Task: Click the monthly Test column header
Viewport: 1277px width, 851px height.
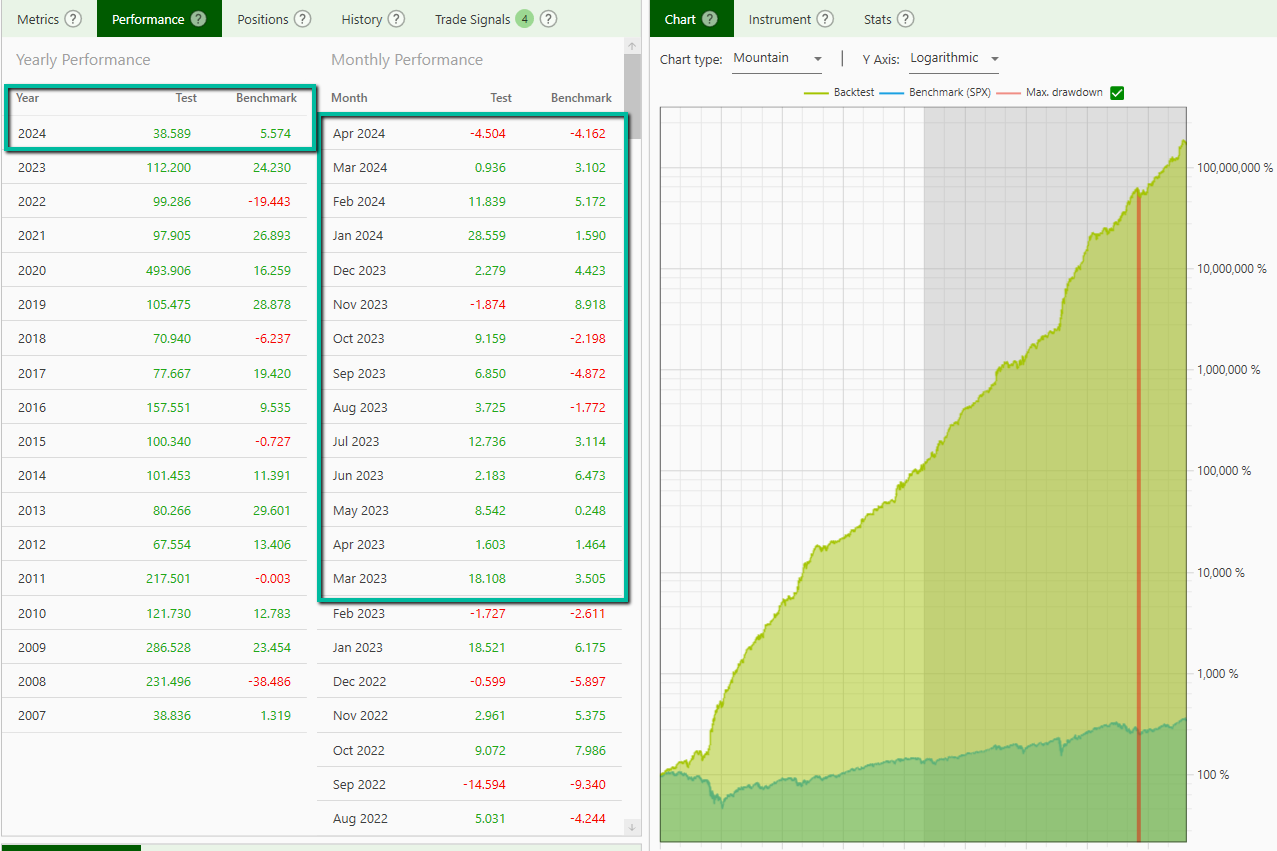Action: [501, 98]
